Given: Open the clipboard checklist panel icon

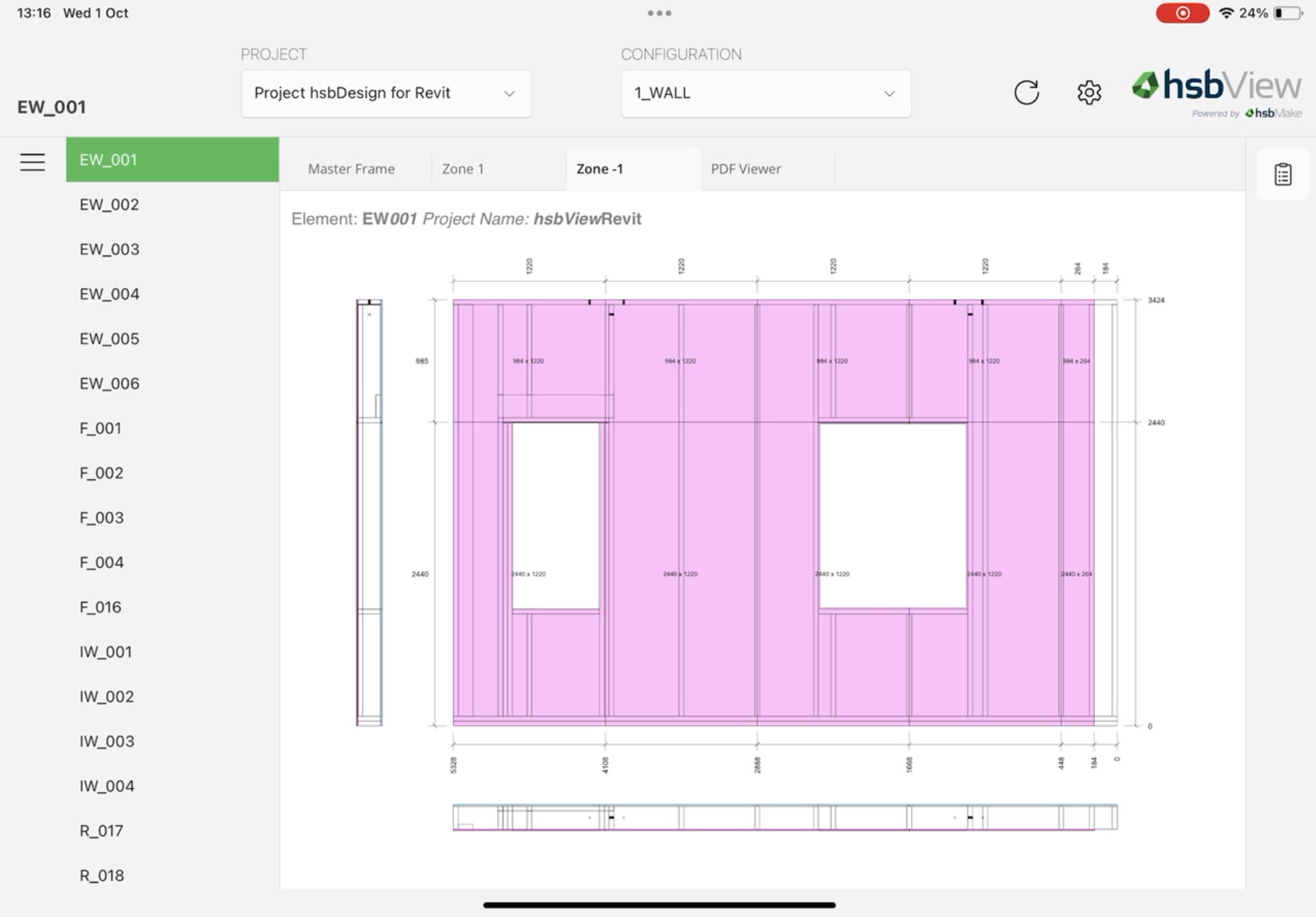Looking at the screenshot, I should pyautogui.click(x=1282, y=175).
